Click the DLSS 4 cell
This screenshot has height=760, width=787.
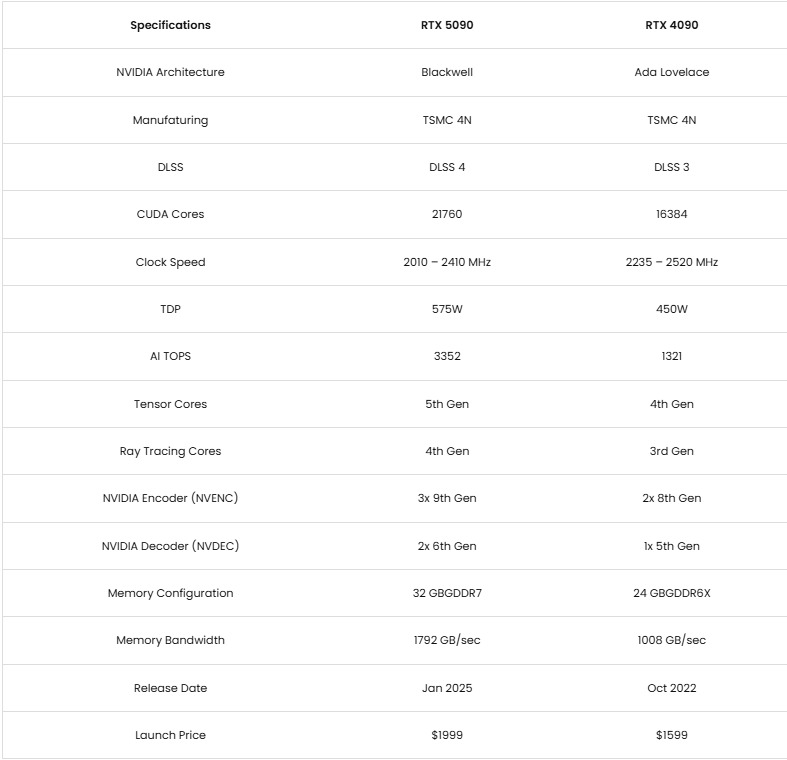click(x=446, y=167)
